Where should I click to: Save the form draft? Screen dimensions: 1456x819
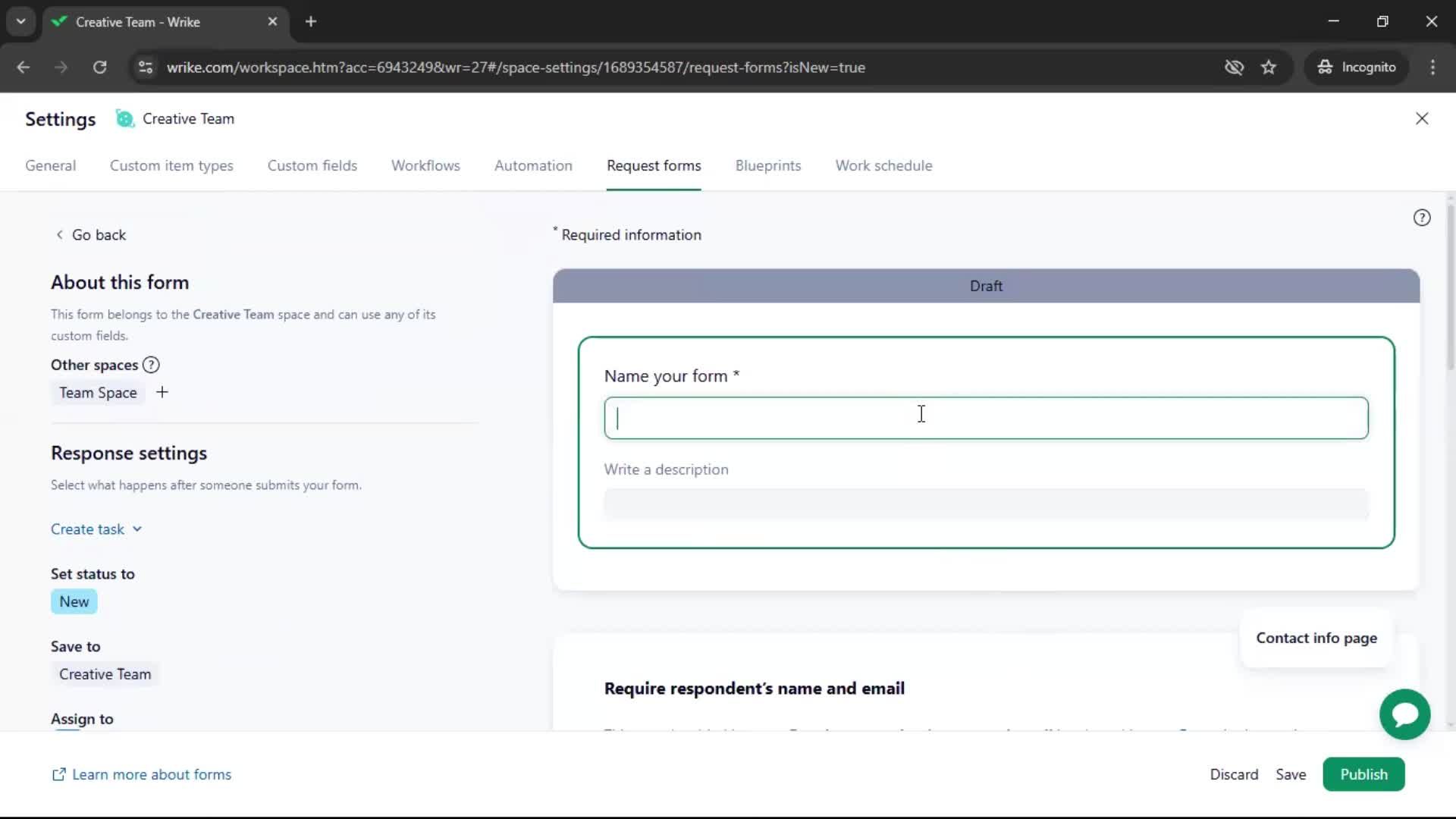coord(1291,774)
